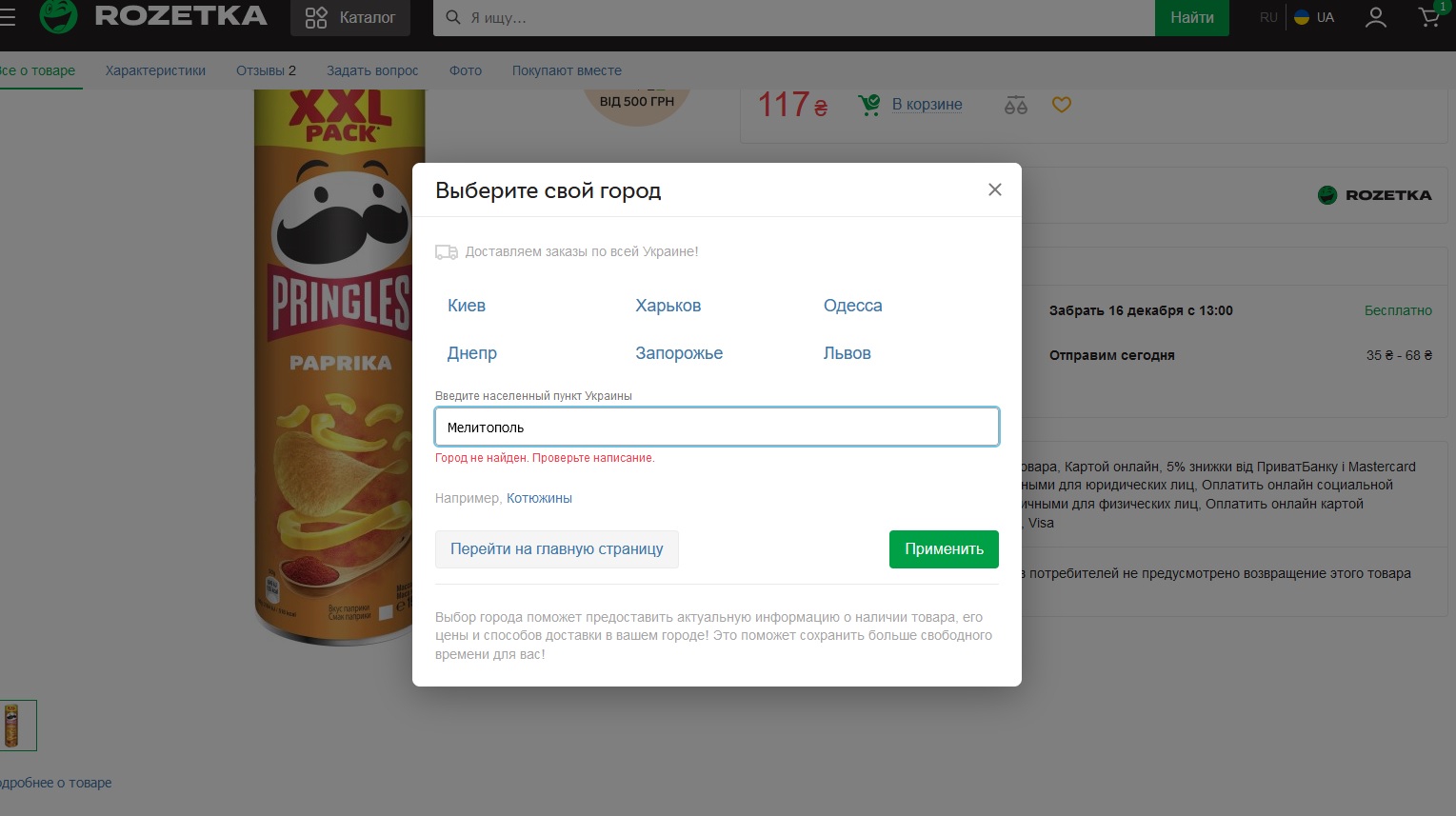Image resolution: width=1456 pixels, height=816 pixels.
Task: Click the "Забрать 16 декабря с 13:00" text
Action: point(1141,310)
